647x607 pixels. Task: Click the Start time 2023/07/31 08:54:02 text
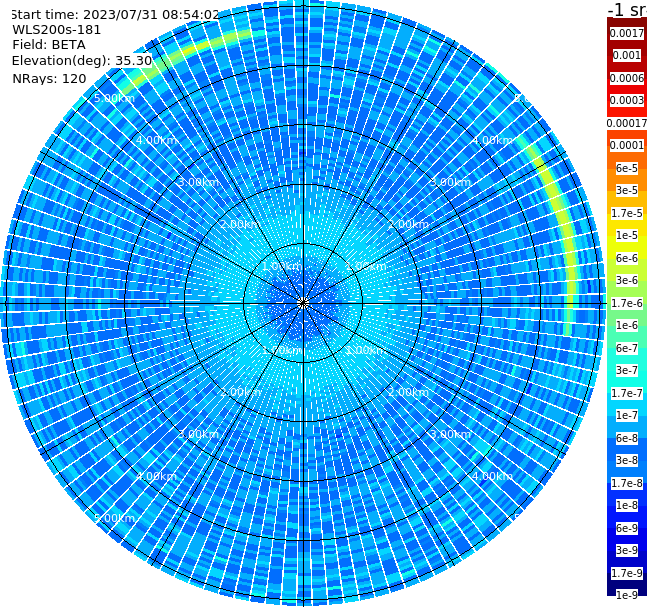point(115,15)
